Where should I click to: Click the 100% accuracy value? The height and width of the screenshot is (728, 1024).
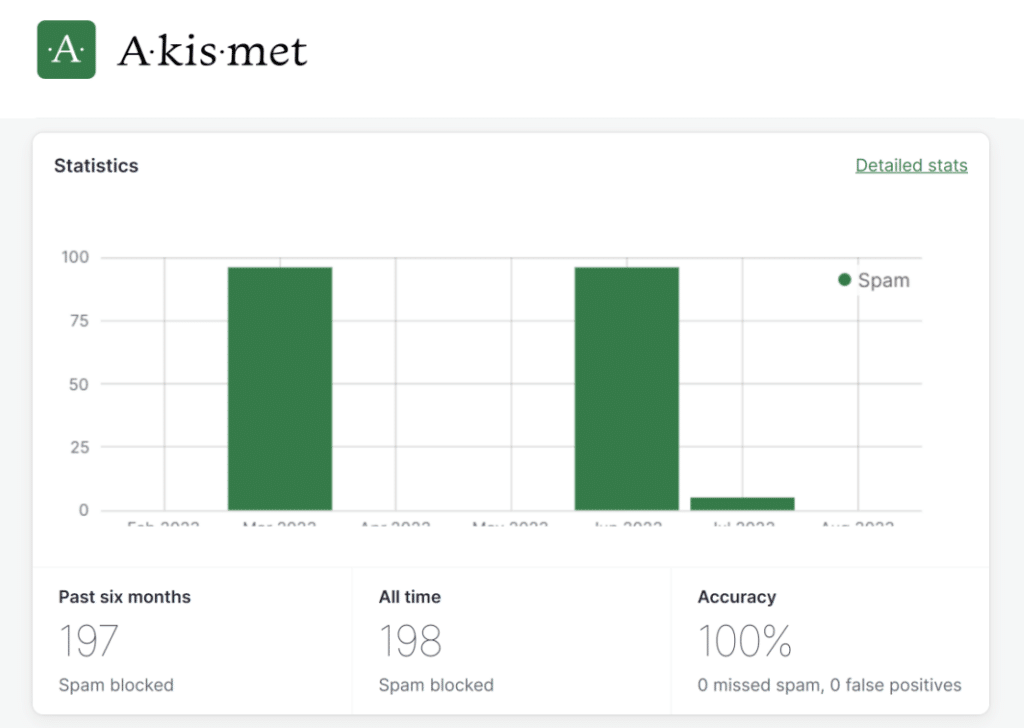[745, 641]
